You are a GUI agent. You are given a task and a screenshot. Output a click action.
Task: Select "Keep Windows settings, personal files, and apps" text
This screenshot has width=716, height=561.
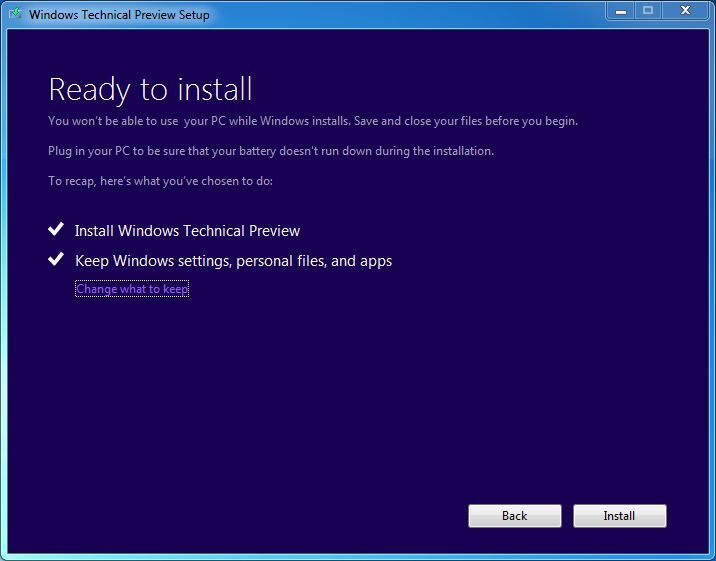(233, 261)
